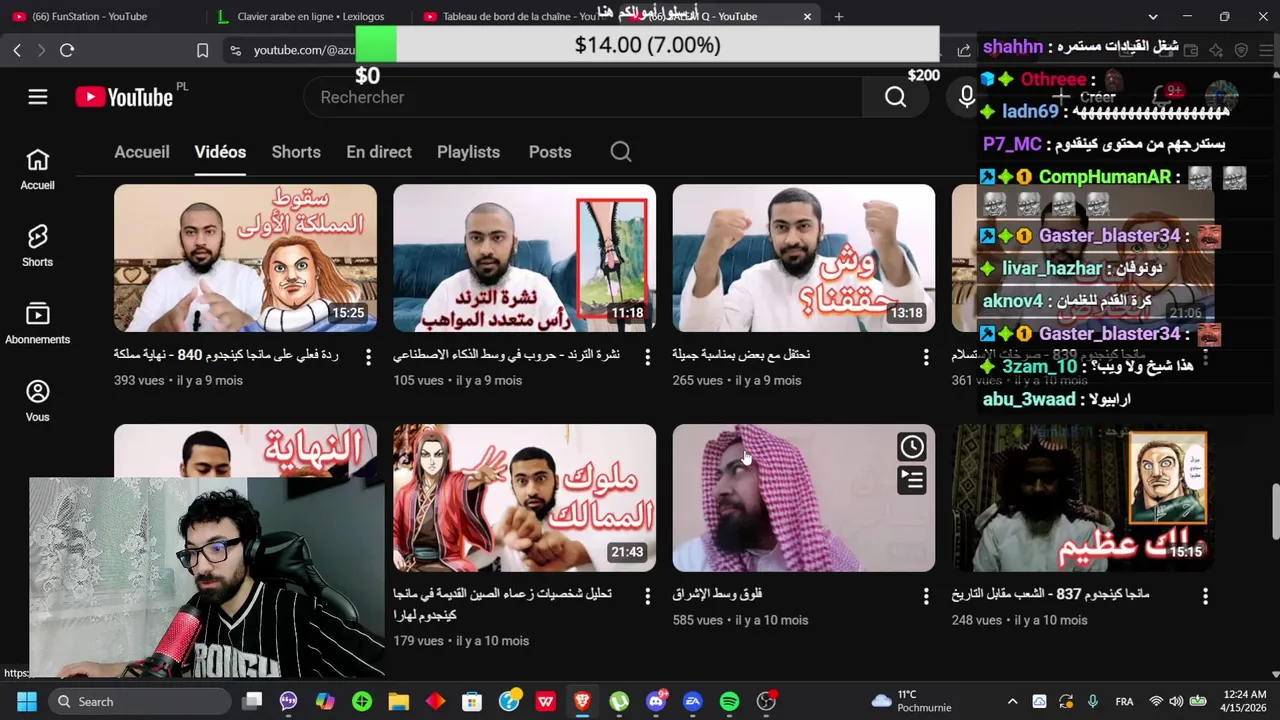1280x720 pixels.
Task: Switch to channel Shorts tab
Action: point(296,152)
